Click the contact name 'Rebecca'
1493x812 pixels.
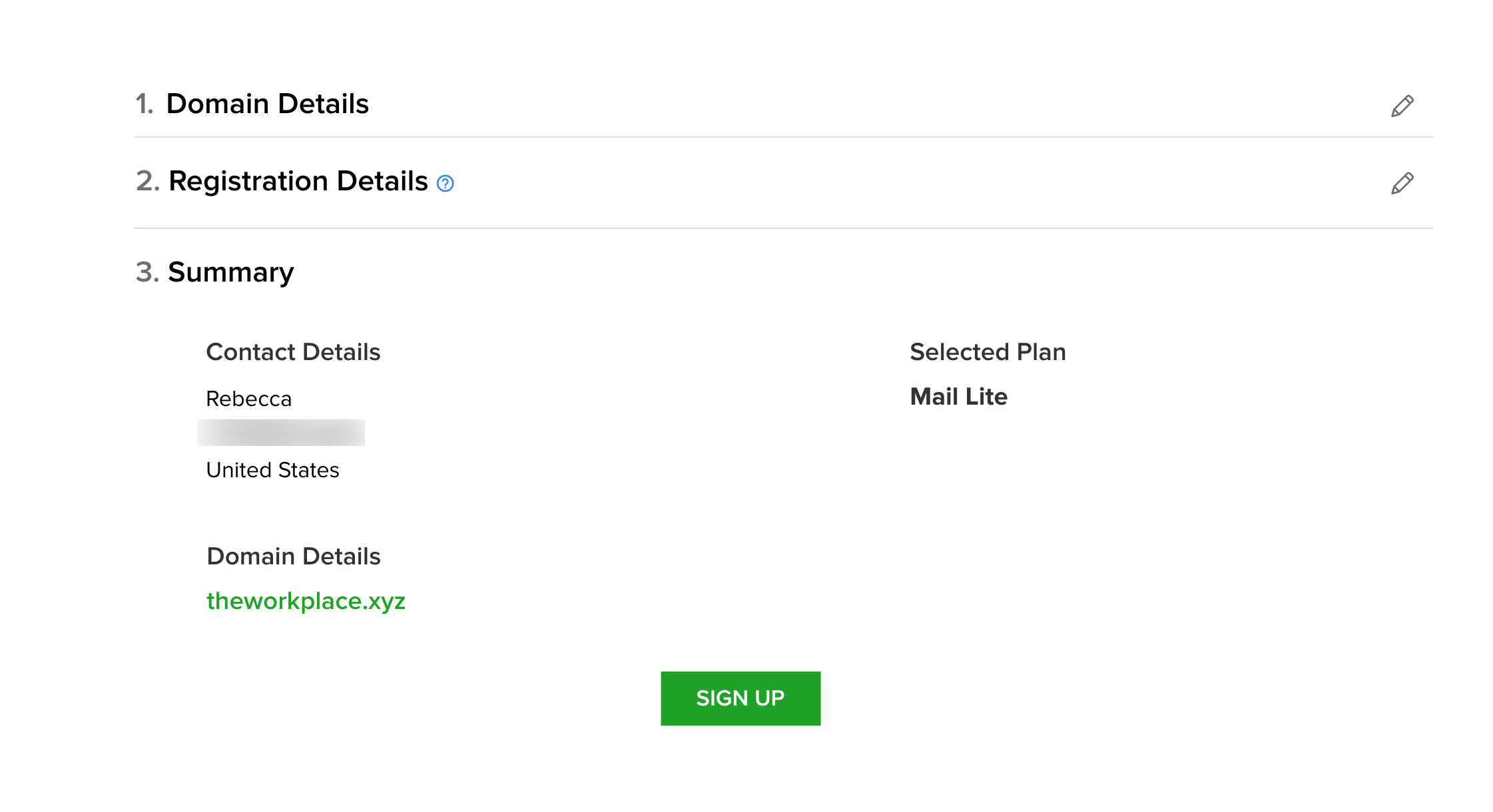248,399
